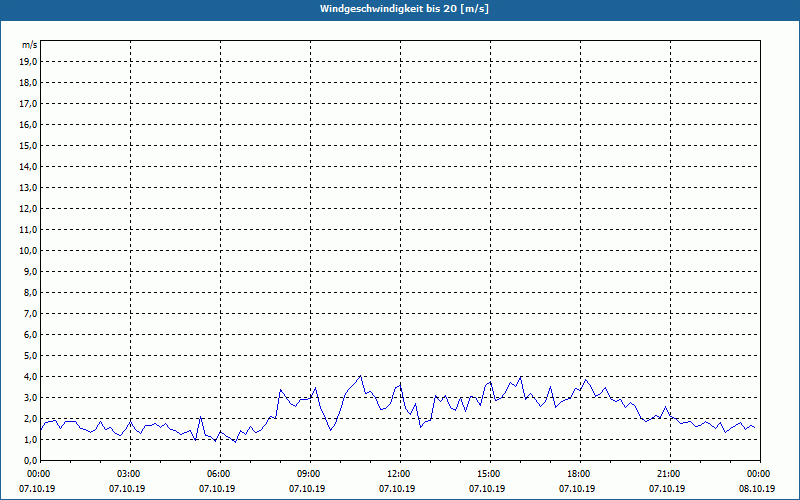Click the "19,0" y-axis value
The image size is (800, 500).
[x=29, y=62]
